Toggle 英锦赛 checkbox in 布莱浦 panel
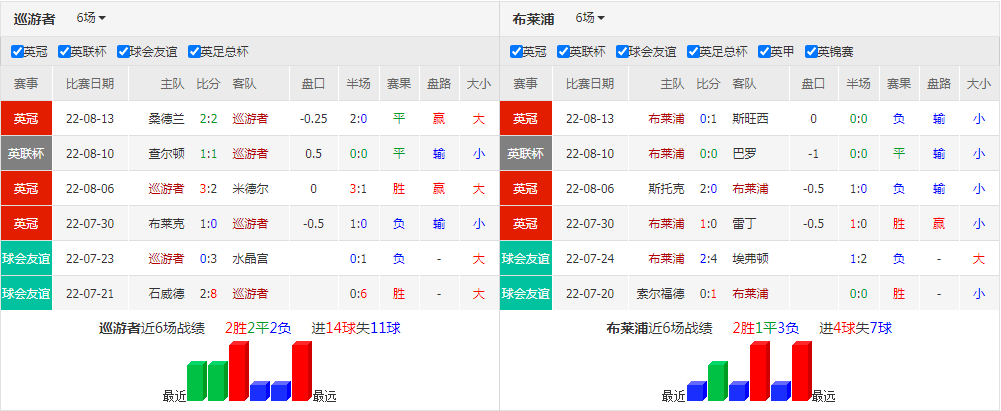 pyautogui.click(x=811, y=52)
